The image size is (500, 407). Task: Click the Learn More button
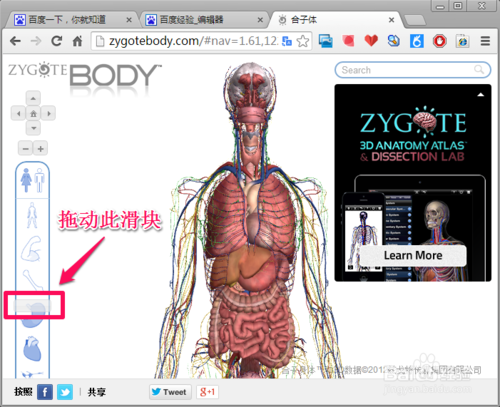413,255
